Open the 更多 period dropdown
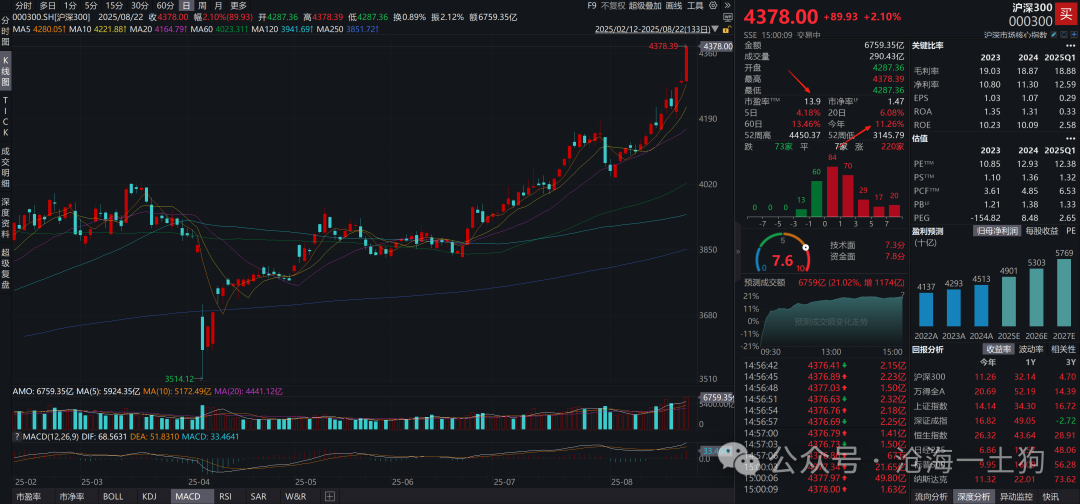Image resolution: width=1080 pixels, height=504 pixels. tap(238, 5)
